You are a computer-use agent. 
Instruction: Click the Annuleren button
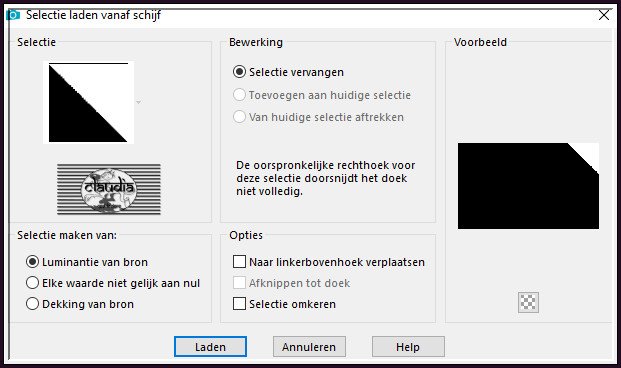[x=309, y=347]
